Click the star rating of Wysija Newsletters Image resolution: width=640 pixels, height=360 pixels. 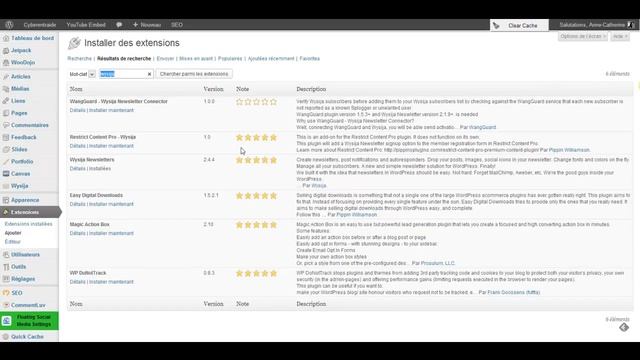pyautogui.click(x=256, y=160)
